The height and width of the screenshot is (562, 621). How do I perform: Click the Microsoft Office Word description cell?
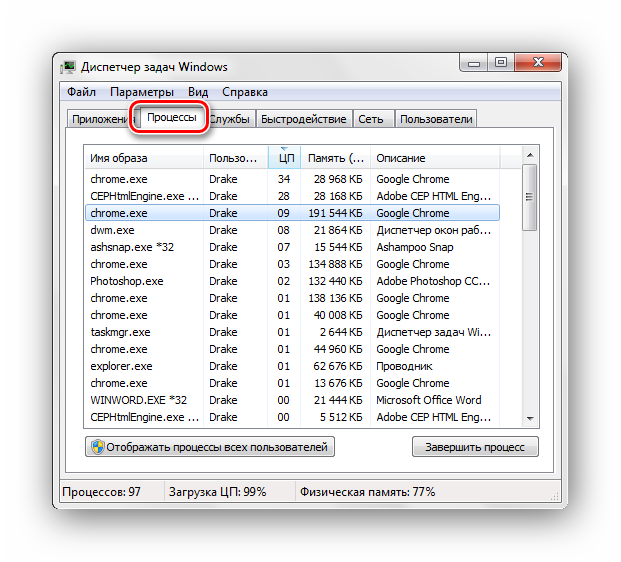(429, 400)
